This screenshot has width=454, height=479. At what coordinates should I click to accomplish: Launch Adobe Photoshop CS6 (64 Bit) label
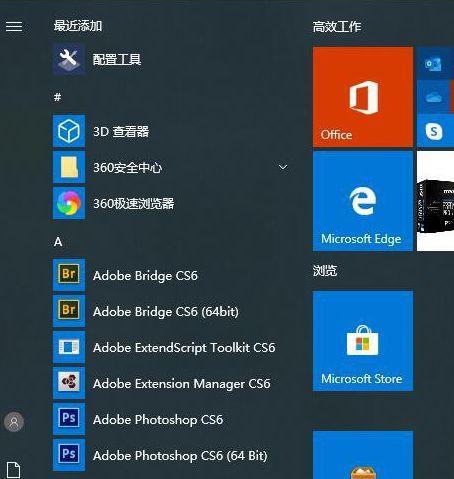point(180,456)
